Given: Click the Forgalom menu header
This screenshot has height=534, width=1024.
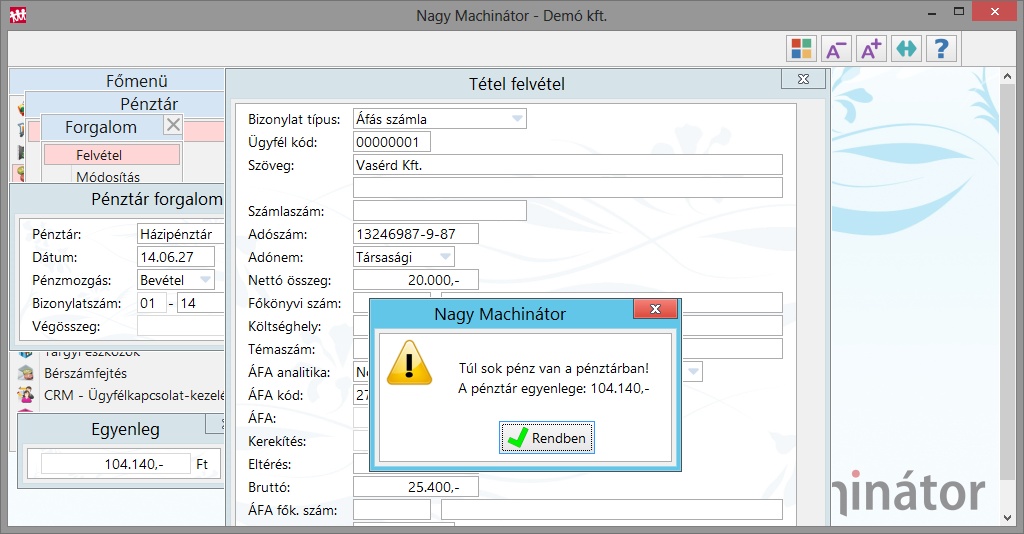Looking at the screenshot, I should tap(101, 127).
